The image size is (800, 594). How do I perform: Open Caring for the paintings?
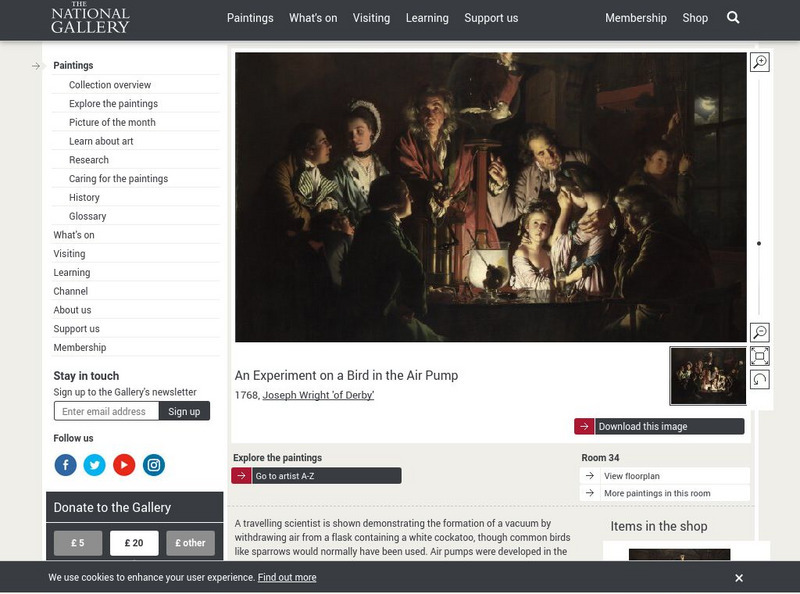pos(118,179)
